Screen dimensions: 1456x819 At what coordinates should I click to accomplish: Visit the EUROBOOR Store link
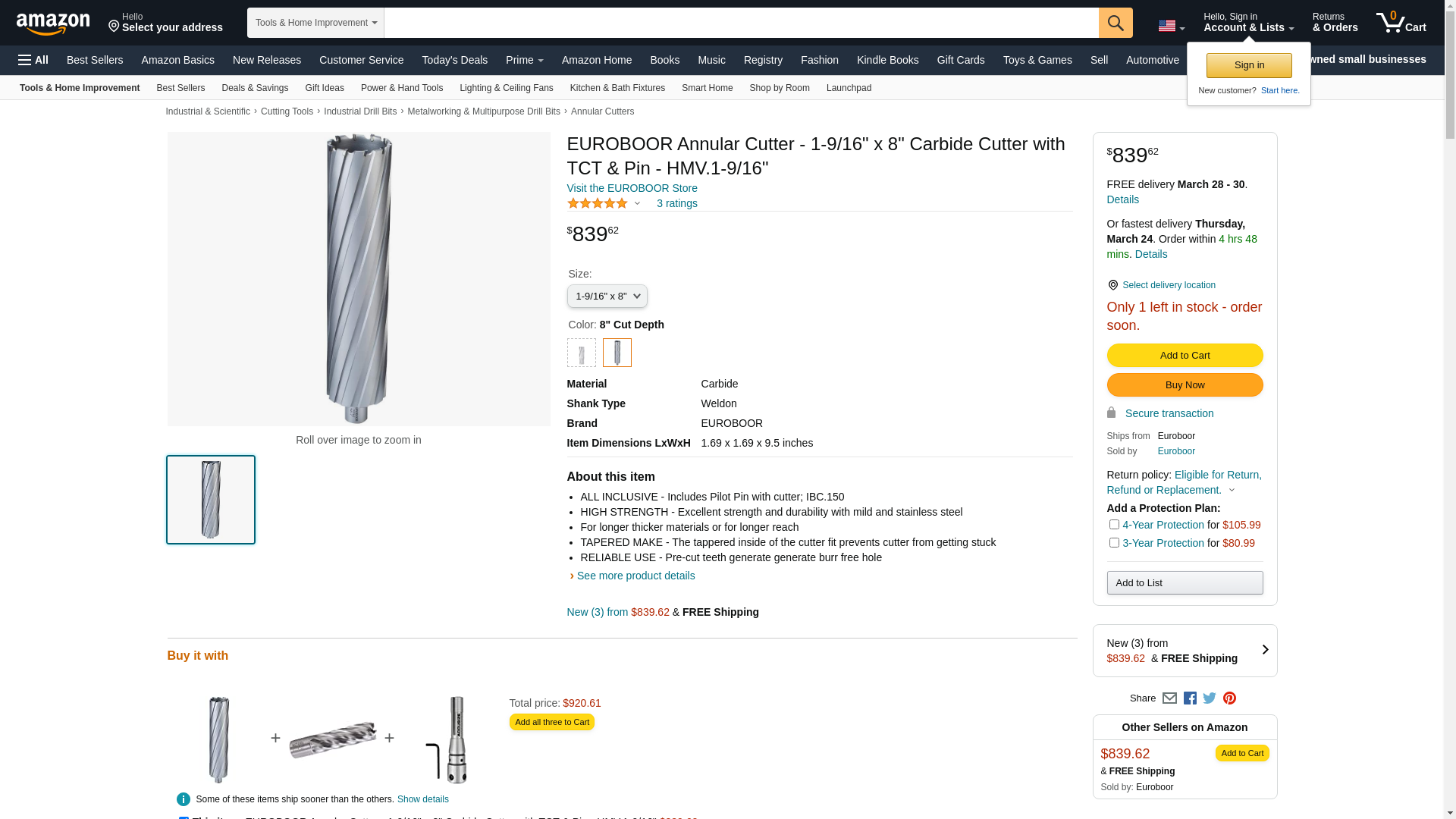(x=632, y=188)
